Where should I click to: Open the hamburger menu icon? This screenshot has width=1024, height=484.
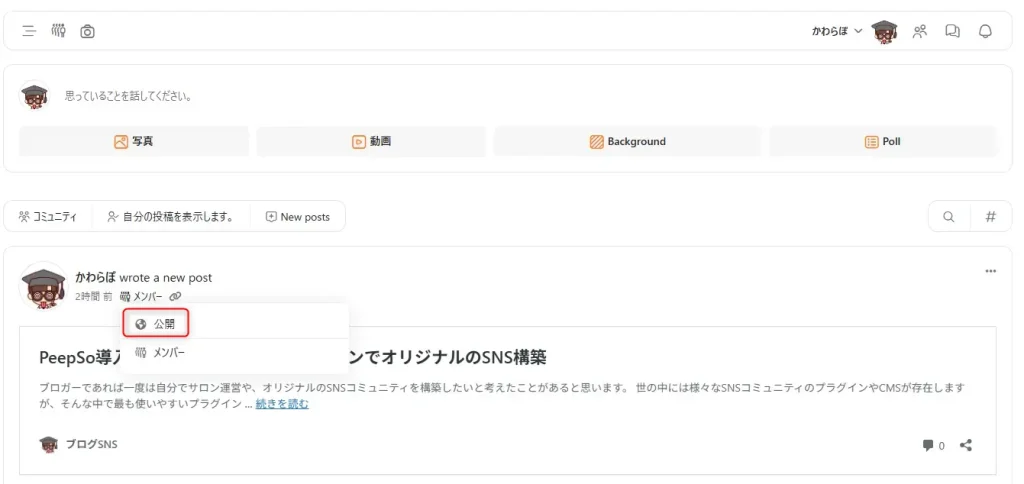(x=29, y=31)
